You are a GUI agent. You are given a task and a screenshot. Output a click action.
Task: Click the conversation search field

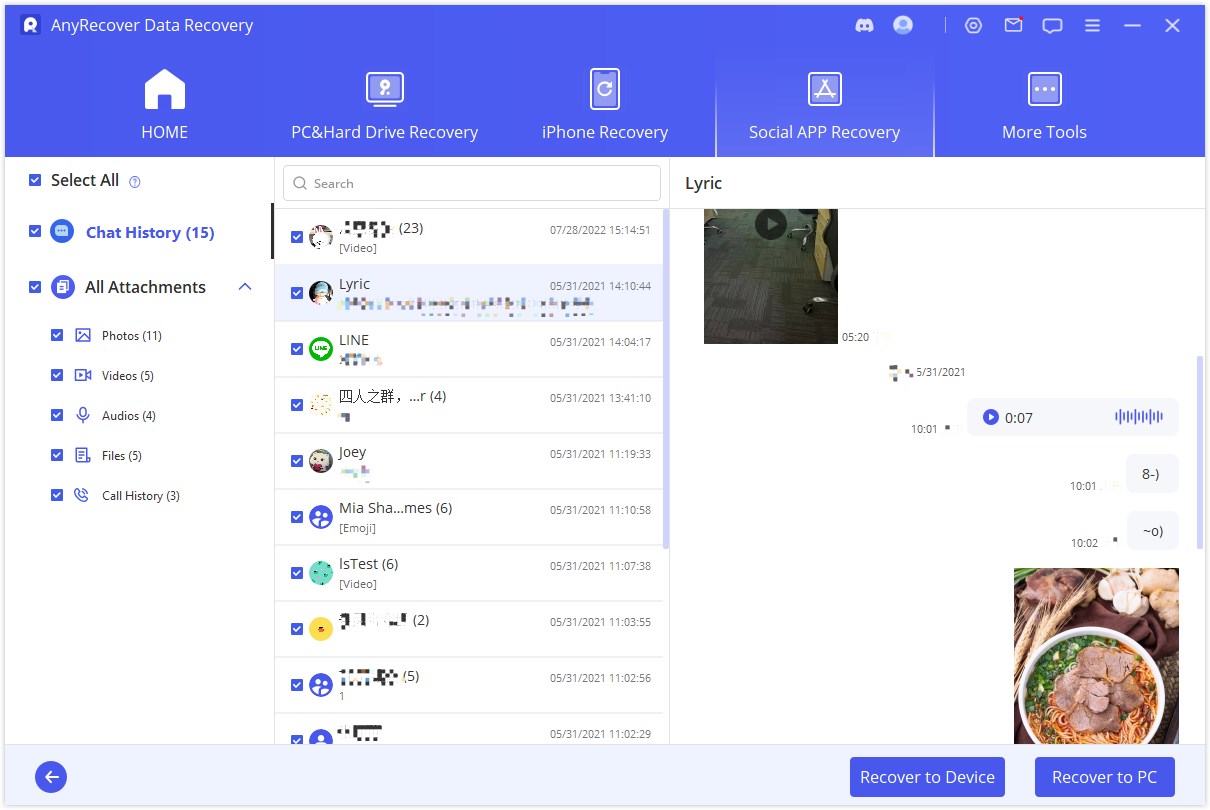tap(472, 183)
